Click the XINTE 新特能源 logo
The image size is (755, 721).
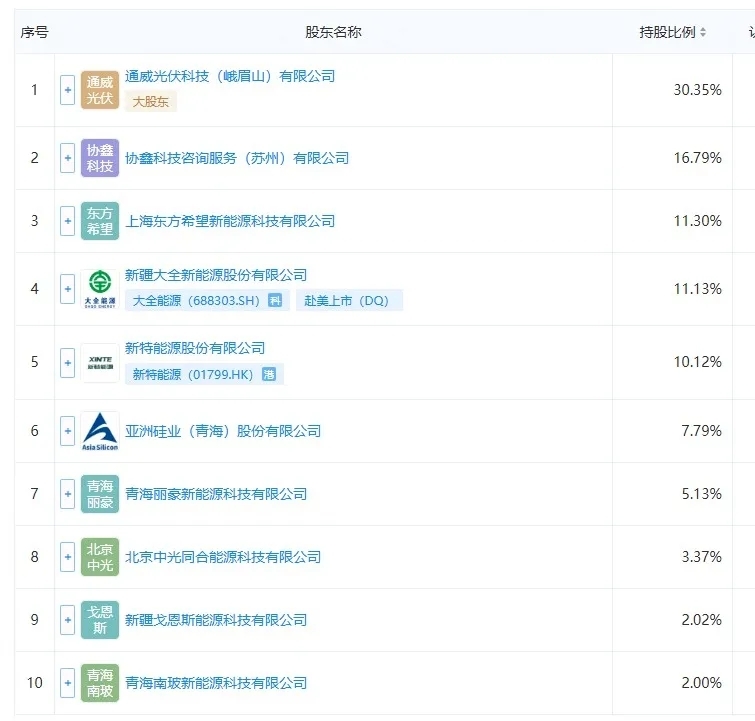(x=100, y=362)
